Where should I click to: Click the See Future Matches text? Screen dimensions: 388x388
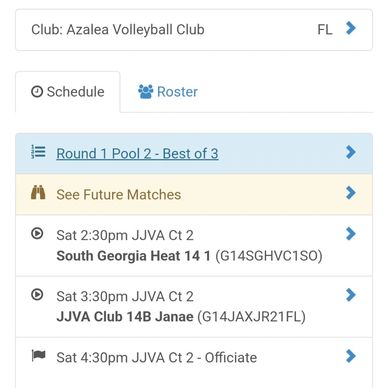coord(119,195)
